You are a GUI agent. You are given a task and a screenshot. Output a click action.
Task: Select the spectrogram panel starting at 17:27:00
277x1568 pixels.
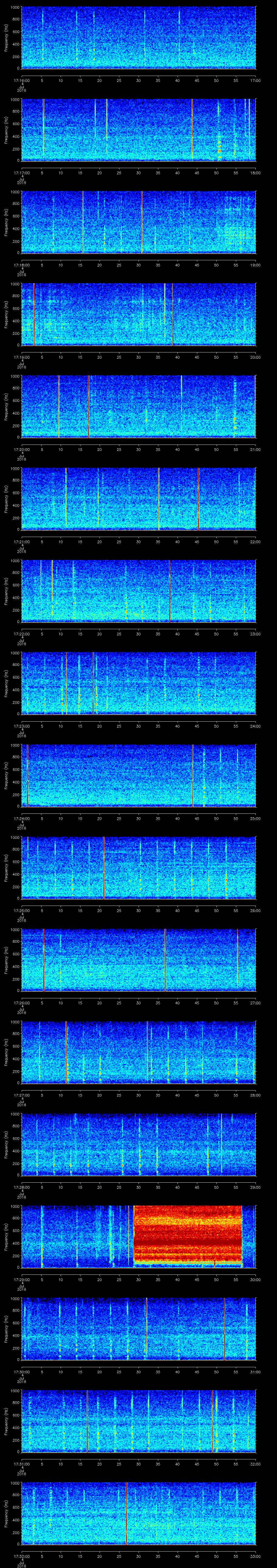[x=138, y=1052]
